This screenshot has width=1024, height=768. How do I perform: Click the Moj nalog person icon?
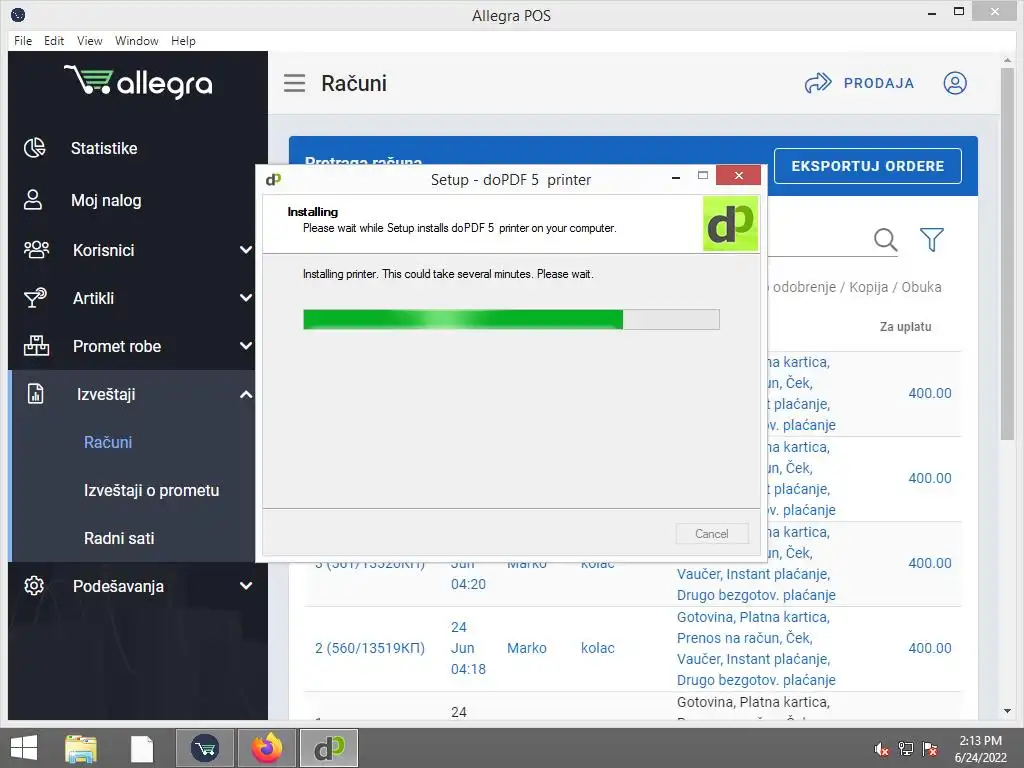[x=33, y=200]
